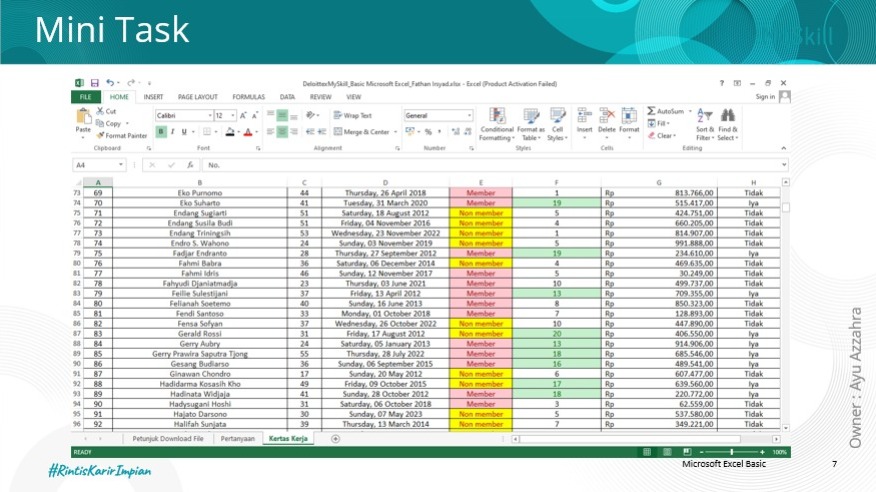Switch to the FORMULAS ribbon tab
The width and height of the screenshot is (876, 492).
249,97
